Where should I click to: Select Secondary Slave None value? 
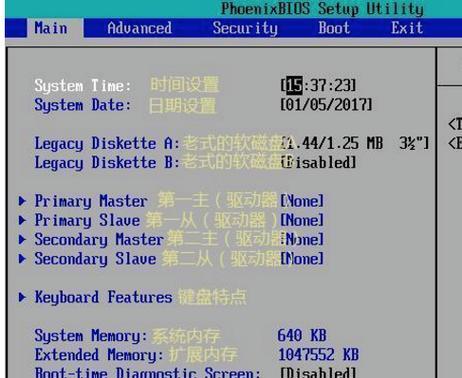(x=302, y=259)
